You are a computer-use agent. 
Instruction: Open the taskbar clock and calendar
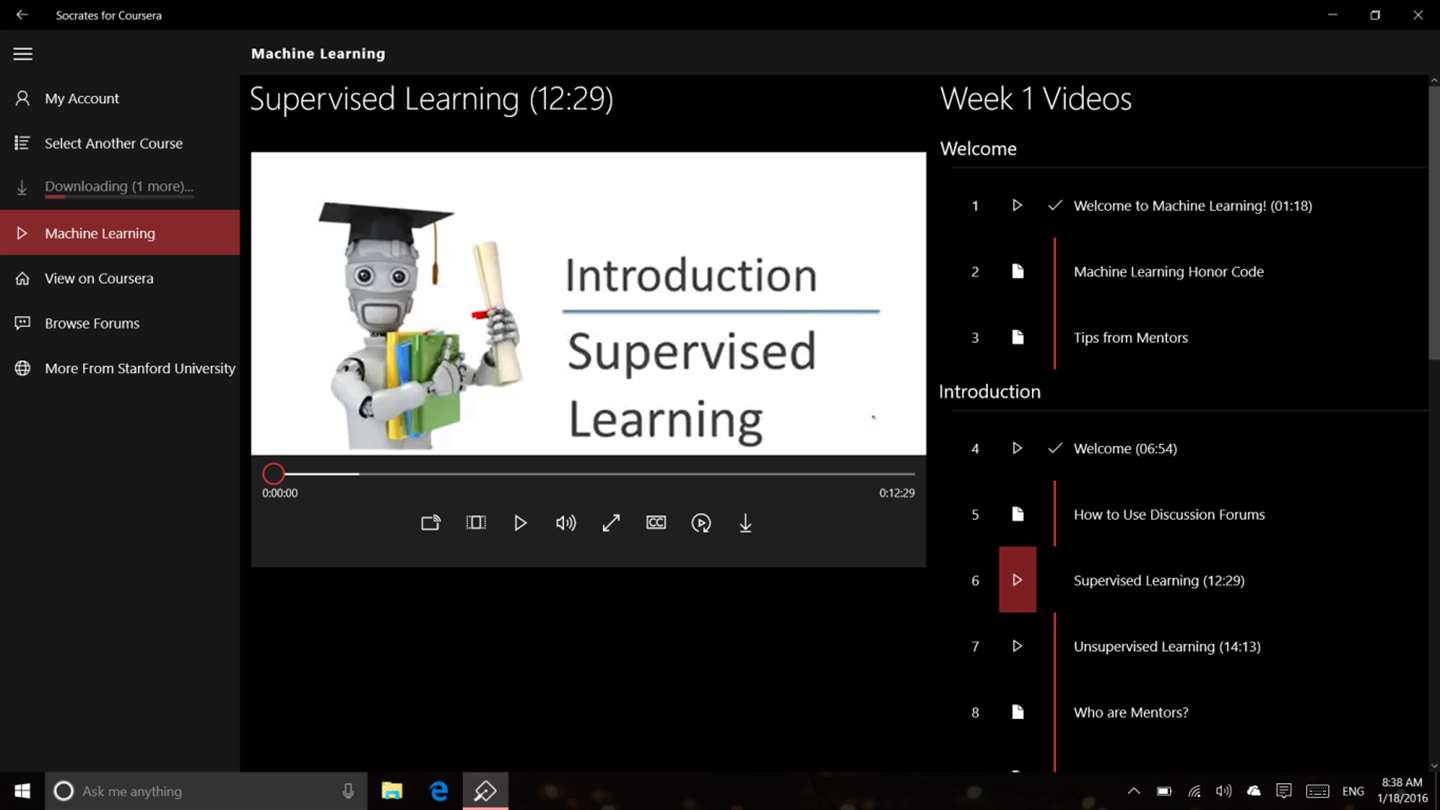(1401, 791)
